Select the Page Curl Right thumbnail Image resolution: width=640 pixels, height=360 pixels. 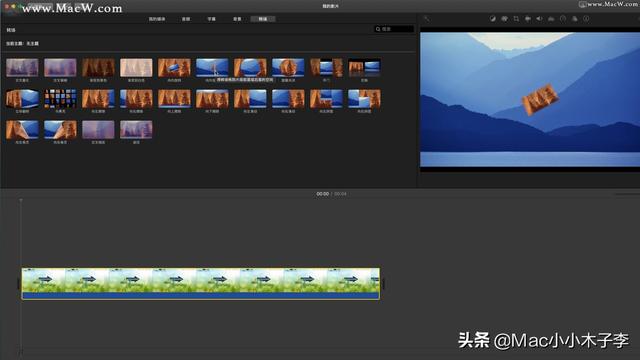point(60,130)
